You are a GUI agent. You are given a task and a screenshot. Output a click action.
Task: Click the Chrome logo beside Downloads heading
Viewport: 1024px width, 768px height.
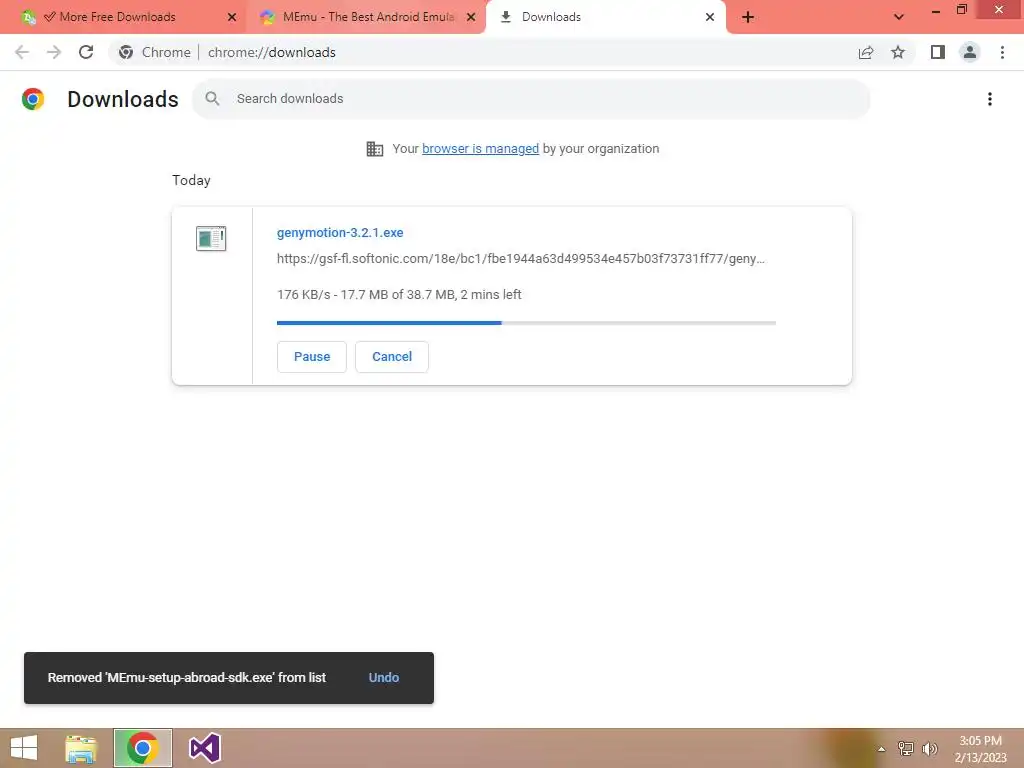click(33, 99)
